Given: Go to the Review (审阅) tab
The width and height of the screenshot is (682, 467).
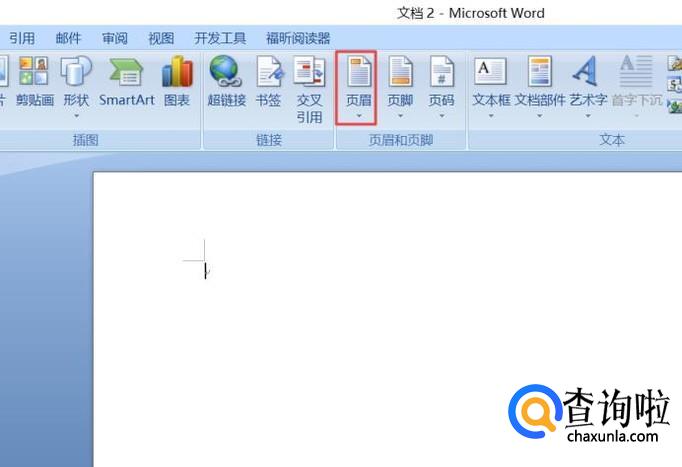Looking at the screenshot, I should pyautogui.click(x=114, y=38).
